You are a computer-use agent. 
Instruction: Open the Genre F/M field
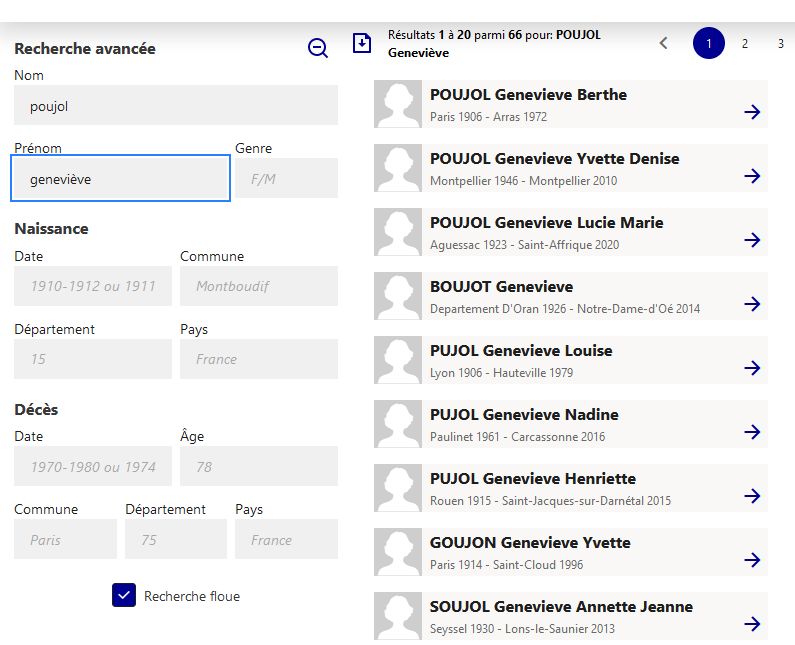(x=286, y=178)
